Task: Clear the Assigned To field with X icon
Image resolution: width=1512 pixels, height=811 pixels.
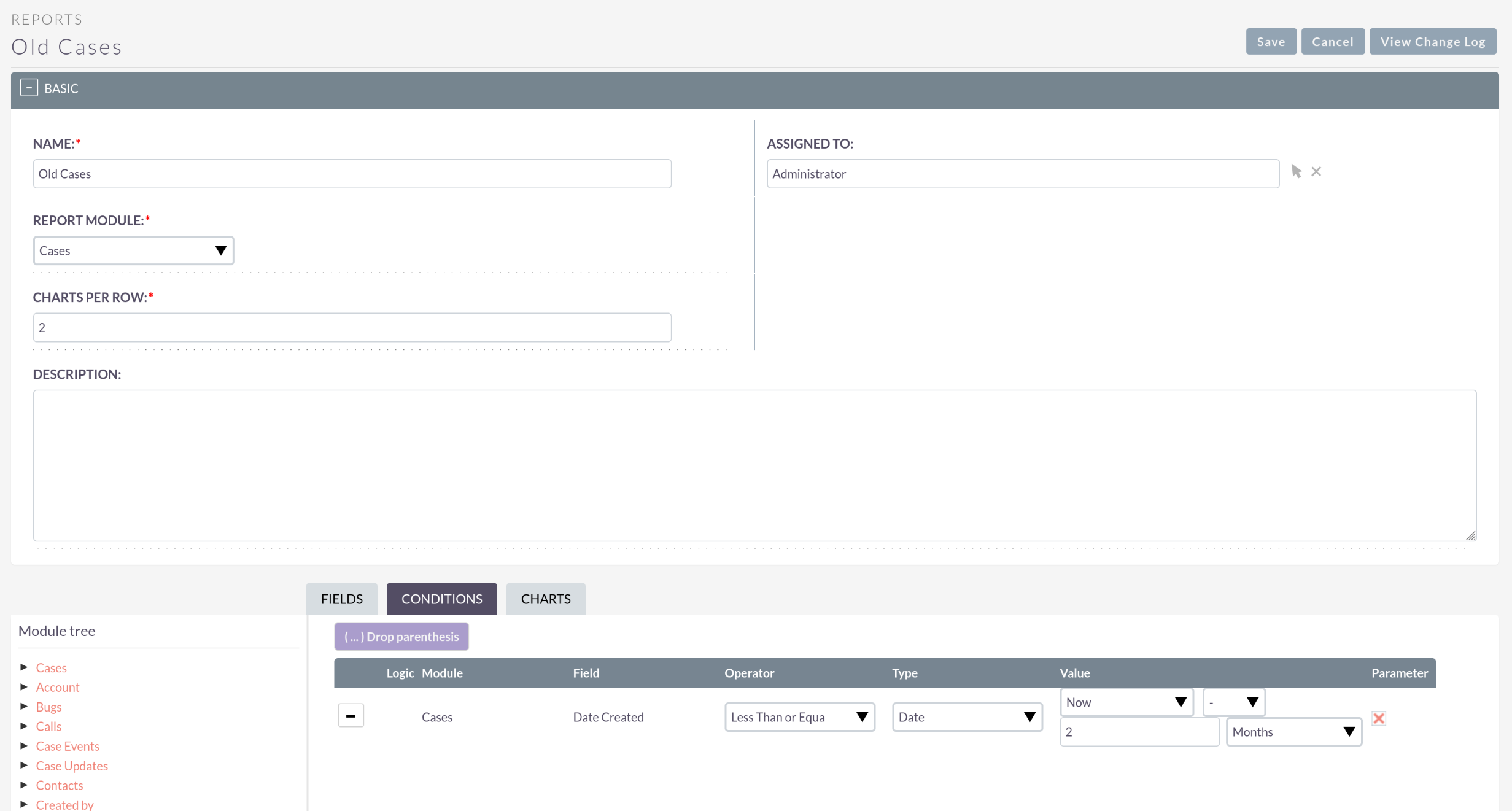Action: pos(1316,171)
